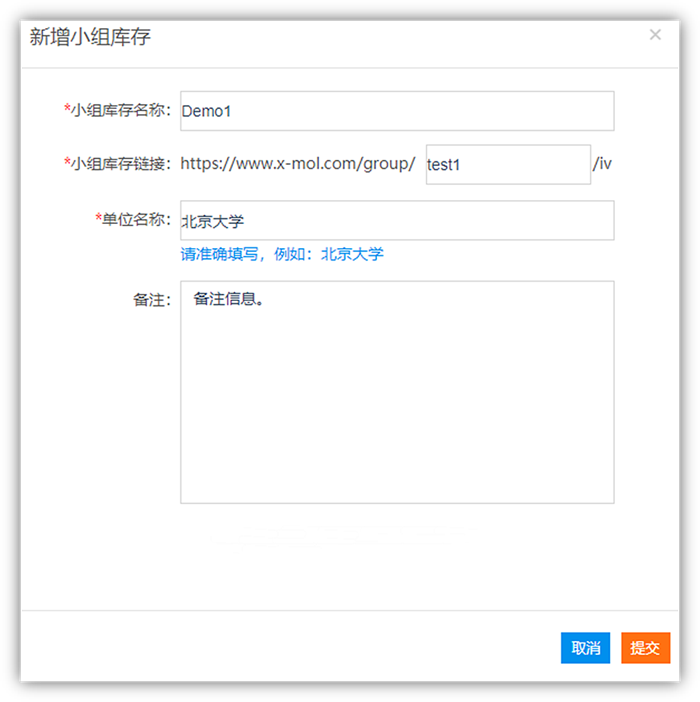Click the 备注 label
Image resolution: width=700 pixels, height=702 pixels.
(x=152, y=300)
